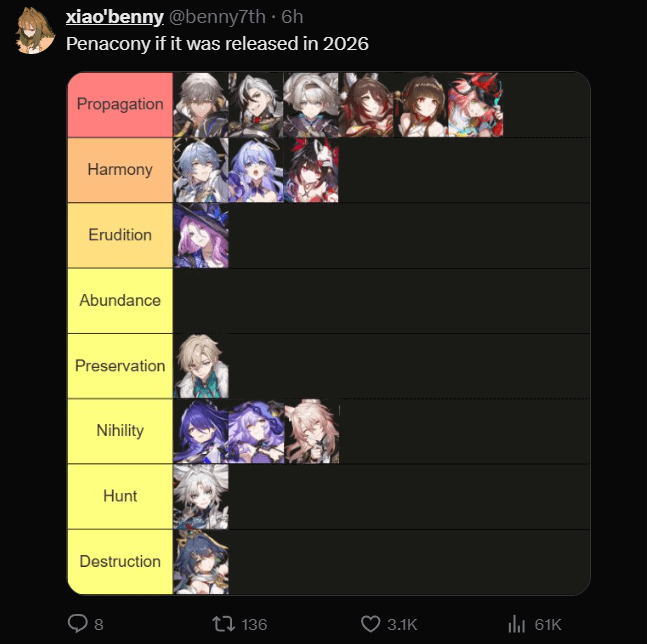Click the pink-haired character in Nihility row
Screen dimensions: 647x644
tap(312, 431)
